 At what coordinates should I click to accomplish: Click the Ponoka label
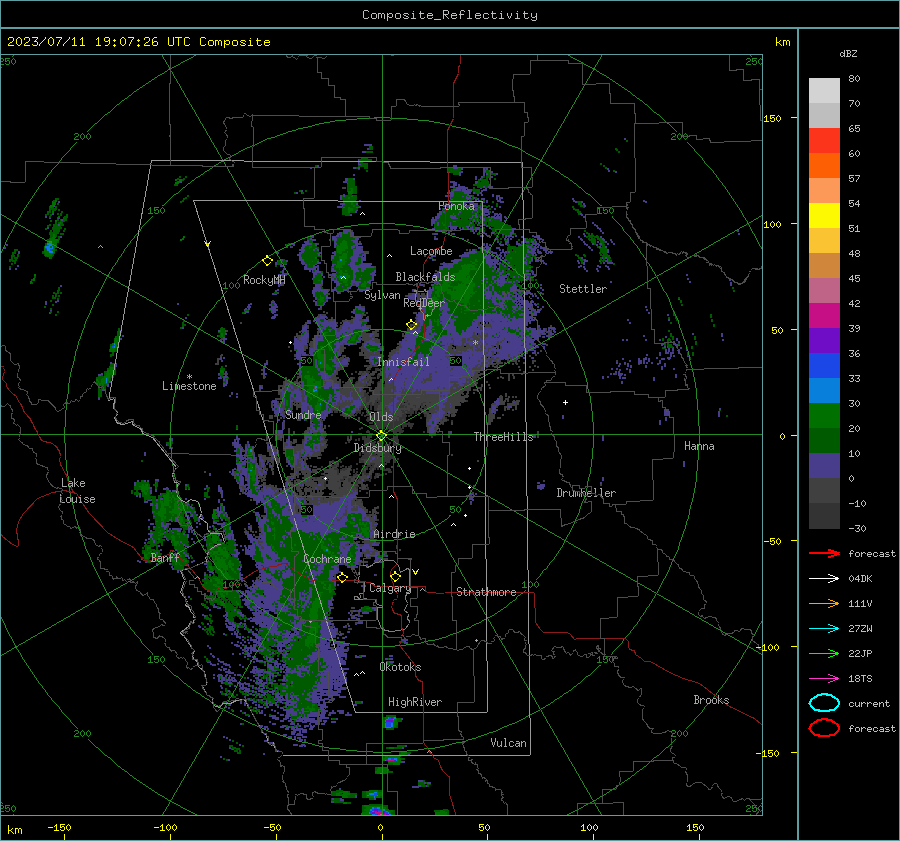456,206
